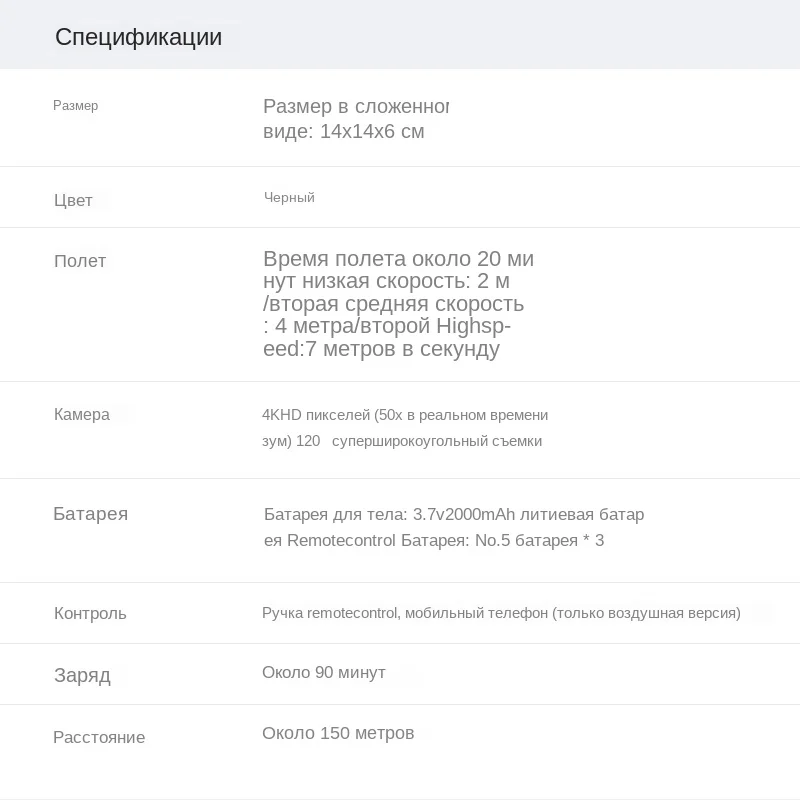The width and height of the screenshot is (800, 800).
Task: Click the 3.7v2000mAh battery description line
Action: (x=454, y=515)
